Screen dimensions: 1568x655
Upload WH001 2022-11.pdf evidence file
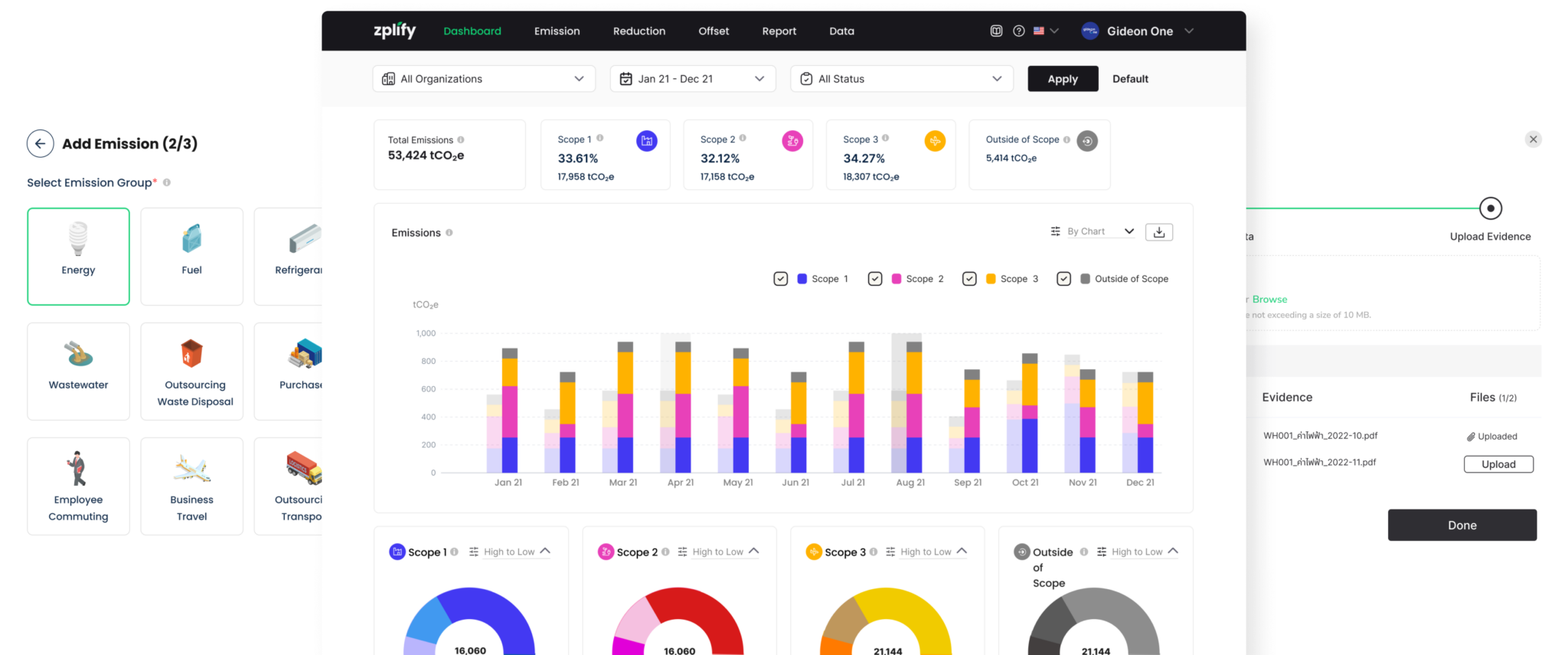pyautogui.click(x=1498, y=464)
